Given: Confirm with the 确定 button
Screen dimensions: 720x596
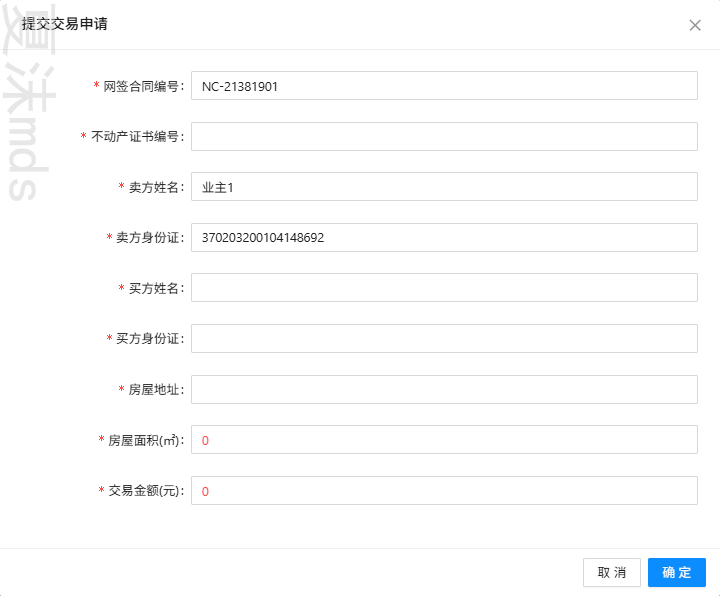Looking at the screenshot, I should coord(676,573).
